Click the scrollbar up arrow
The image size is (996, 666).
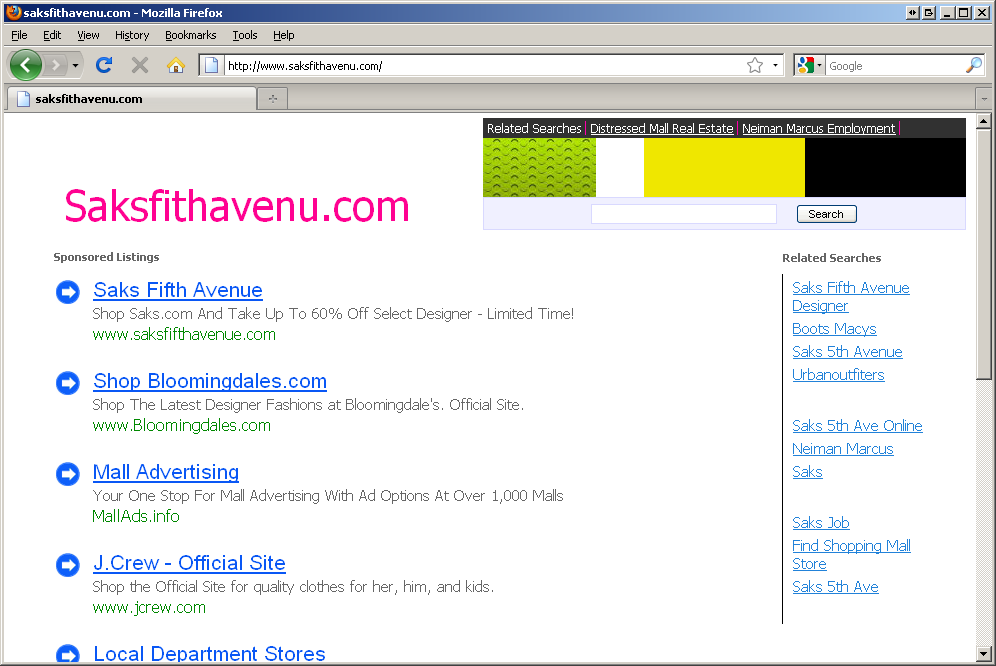(x=983, y=121)
